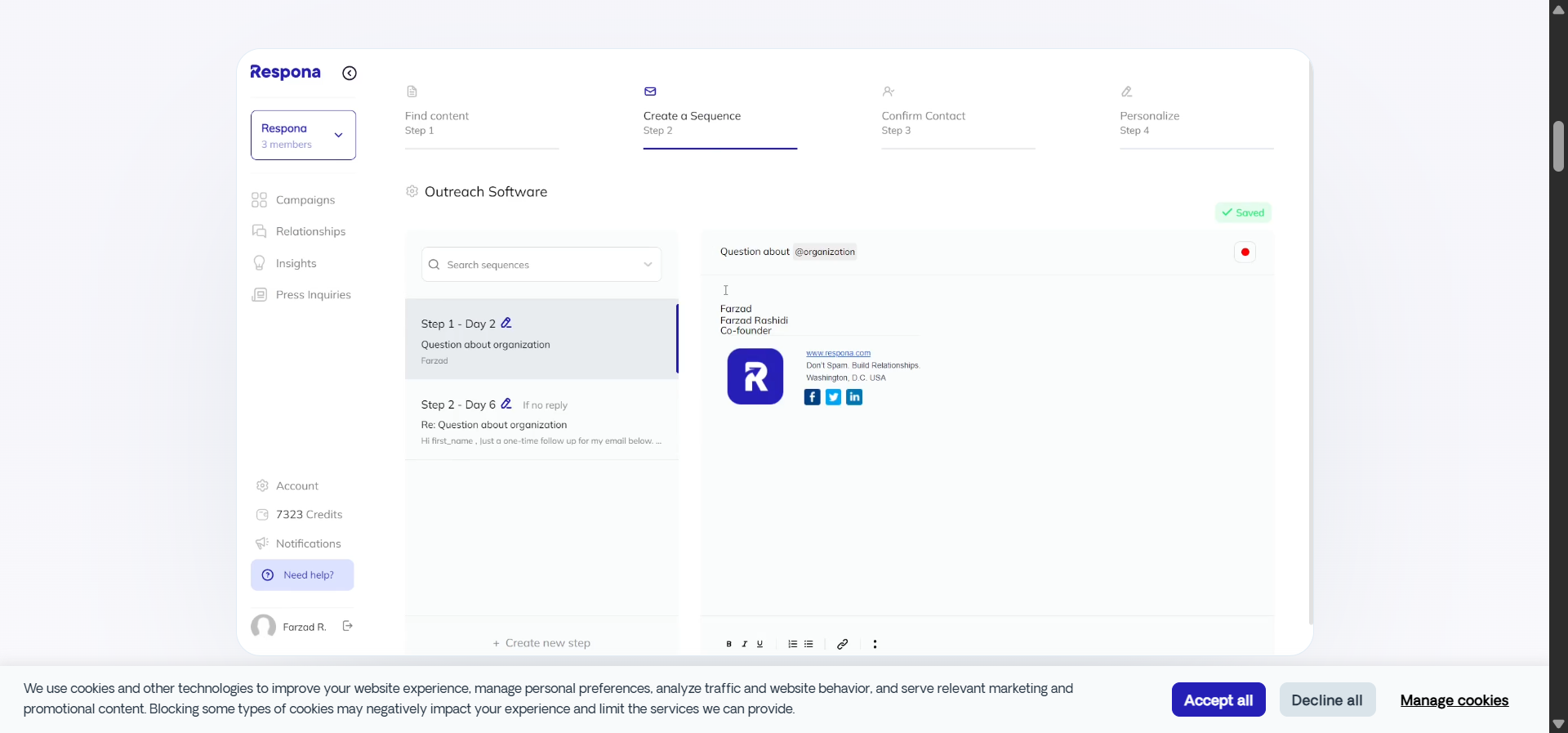
Task: Click the red record dot button
Action: tap(1245, 253)
